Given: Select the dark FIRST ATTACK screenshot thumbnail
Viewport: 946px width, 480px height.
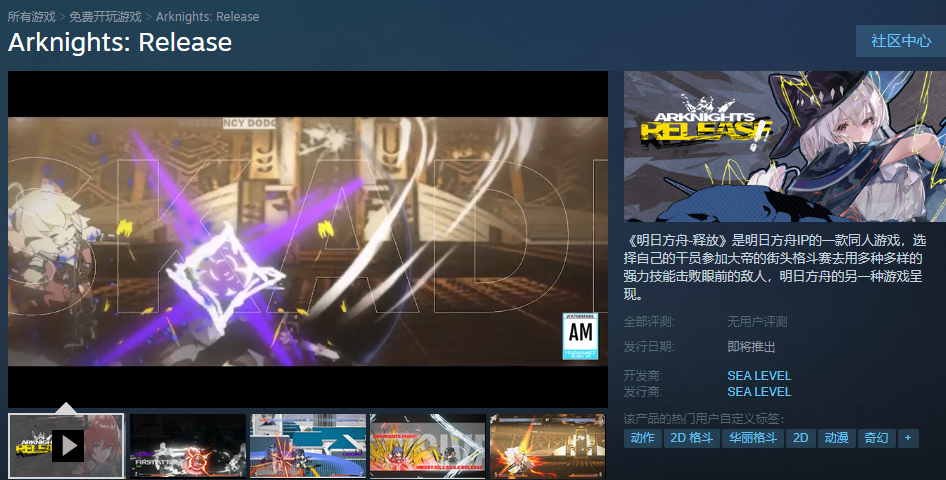Looking at the screenshot, I should click(188, 446).
